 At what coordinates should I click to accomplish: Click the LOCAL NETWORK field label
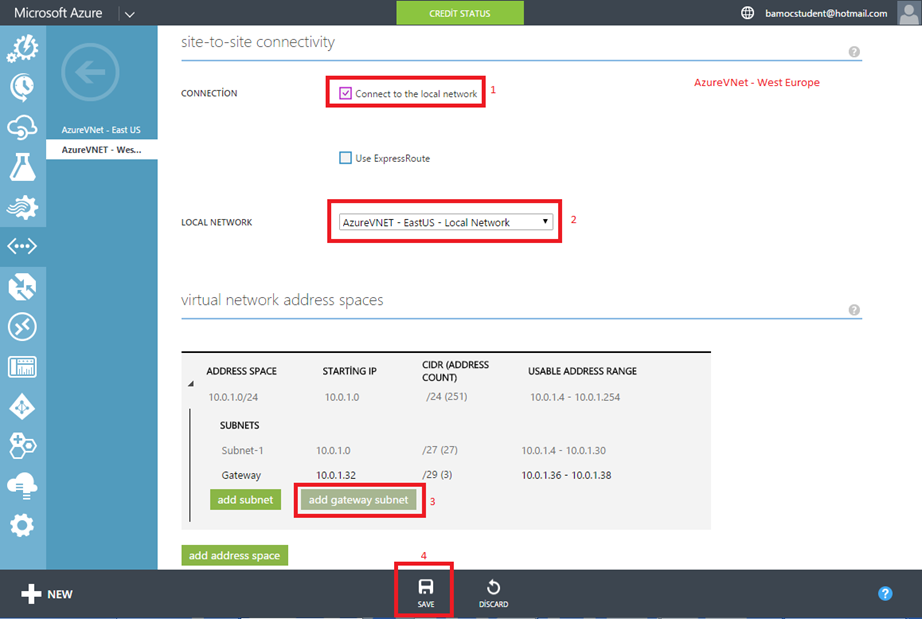tap(216, 222)
